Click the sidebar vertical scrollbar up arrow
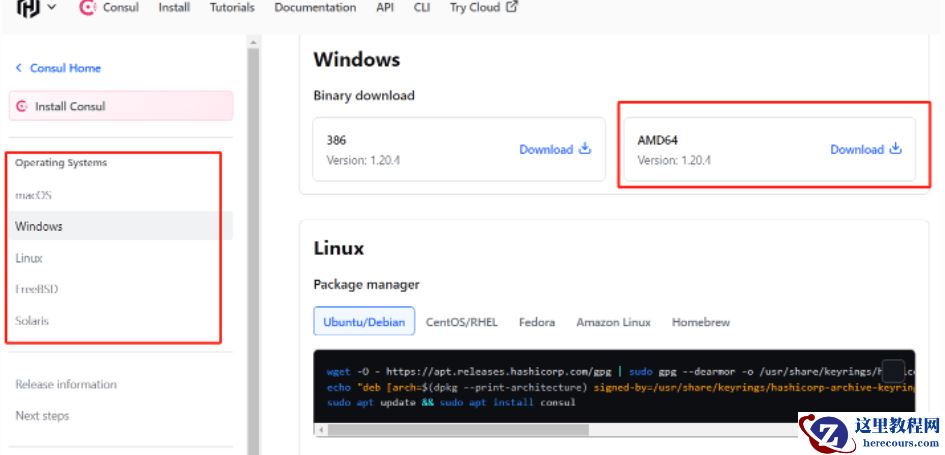The image size is (945, 455). pos(254,43)
